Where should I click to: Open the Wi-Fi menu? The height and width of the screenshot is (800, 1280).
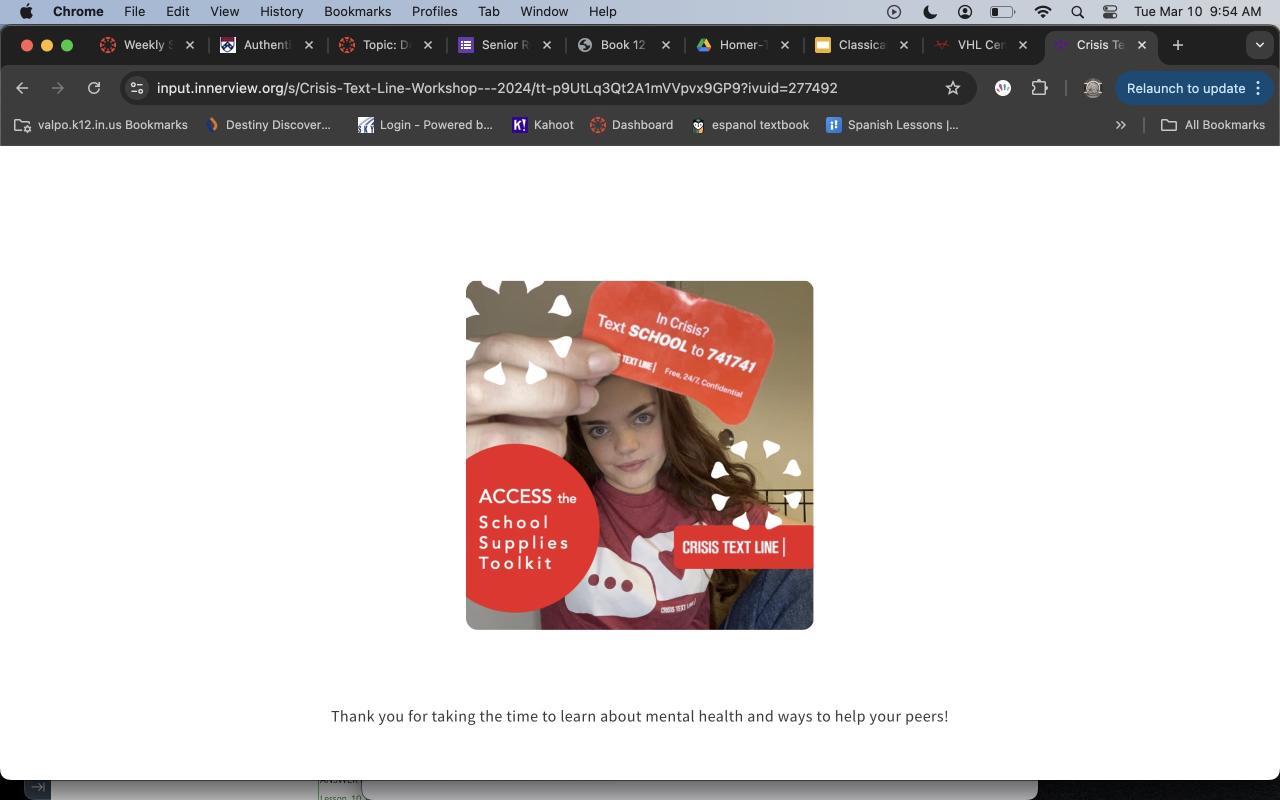click(x=1043, y=12)
